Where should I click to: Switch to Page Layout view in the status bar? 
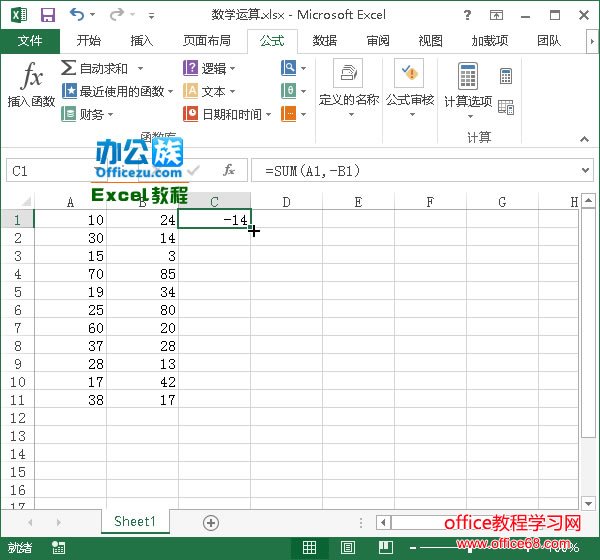tap(346, 547)
